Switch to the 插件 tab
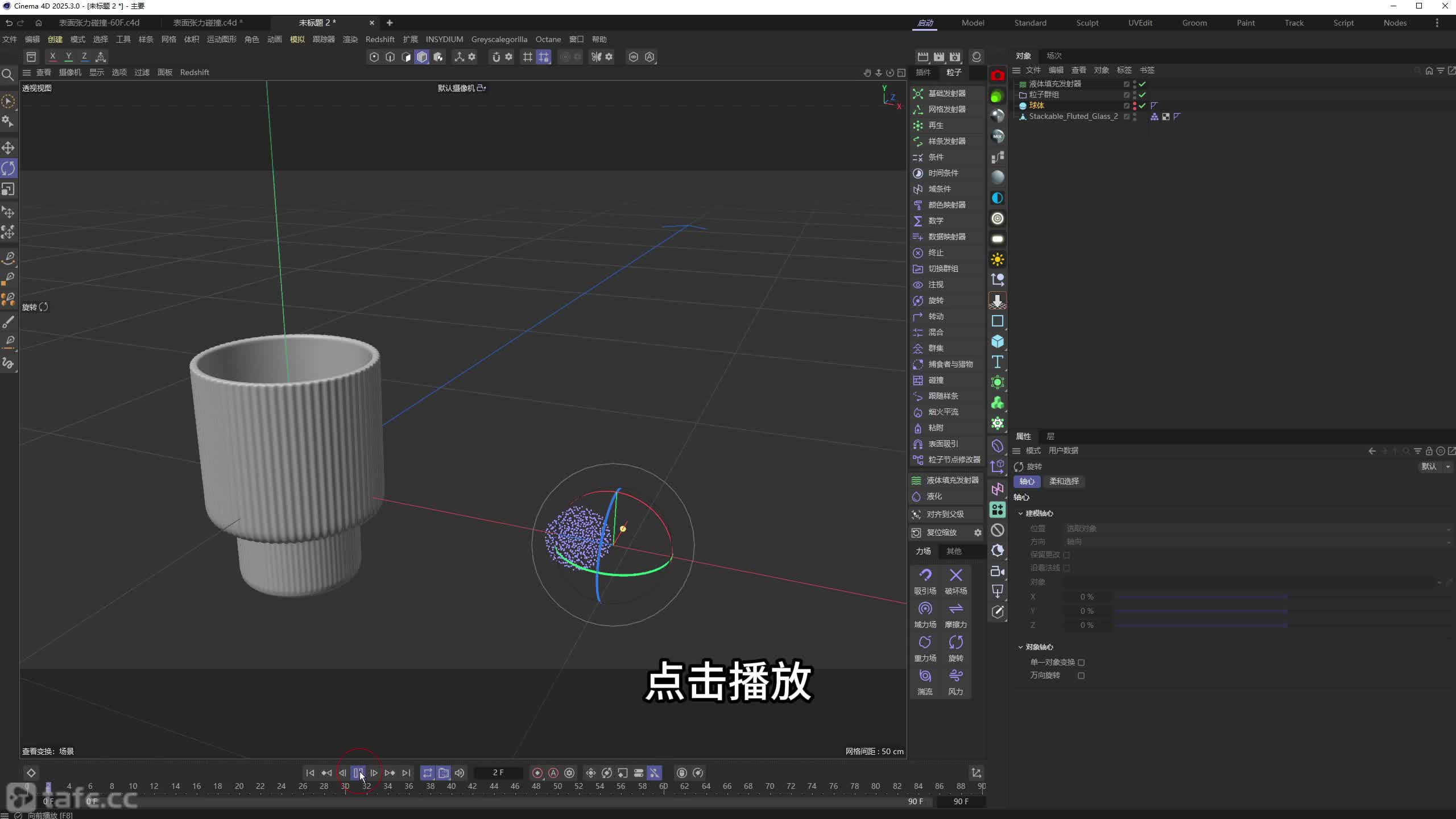 pos(923,72)
